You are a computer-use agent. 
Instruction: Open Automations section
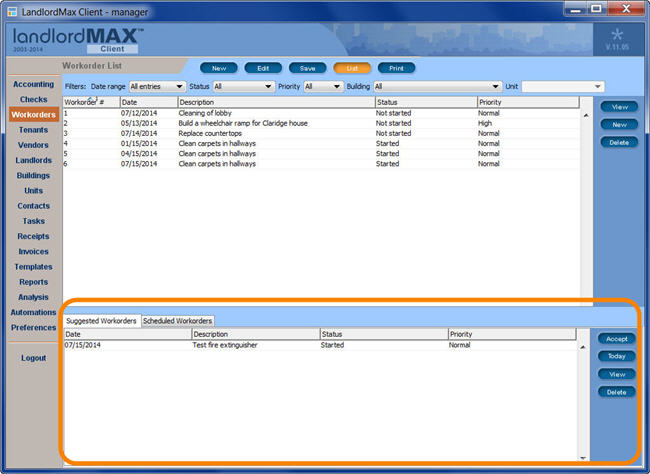click(34, 312)
